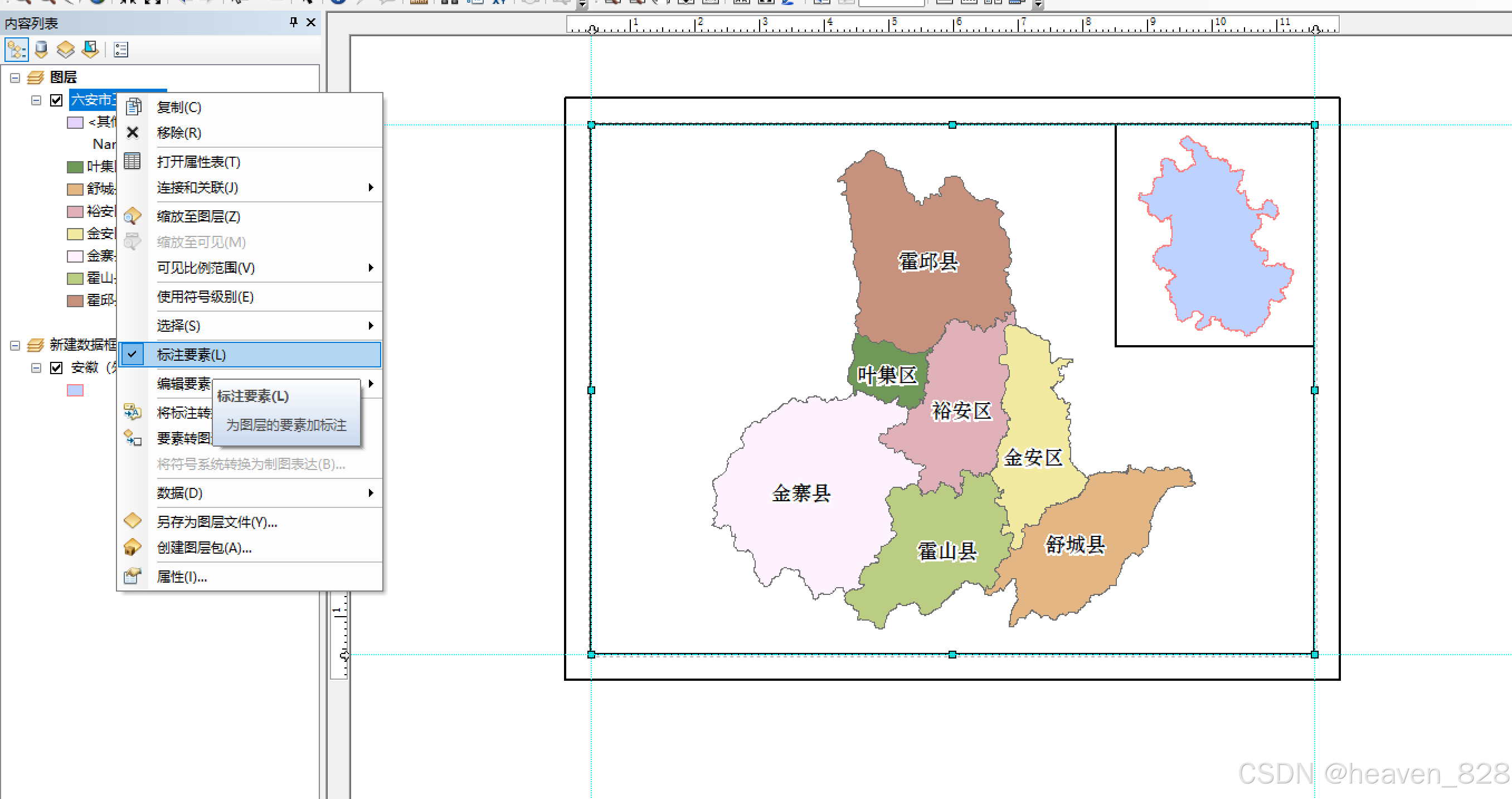Click the 创建图层包 package icon
This screenshot has width=1512, height=799.
[133, 547]
